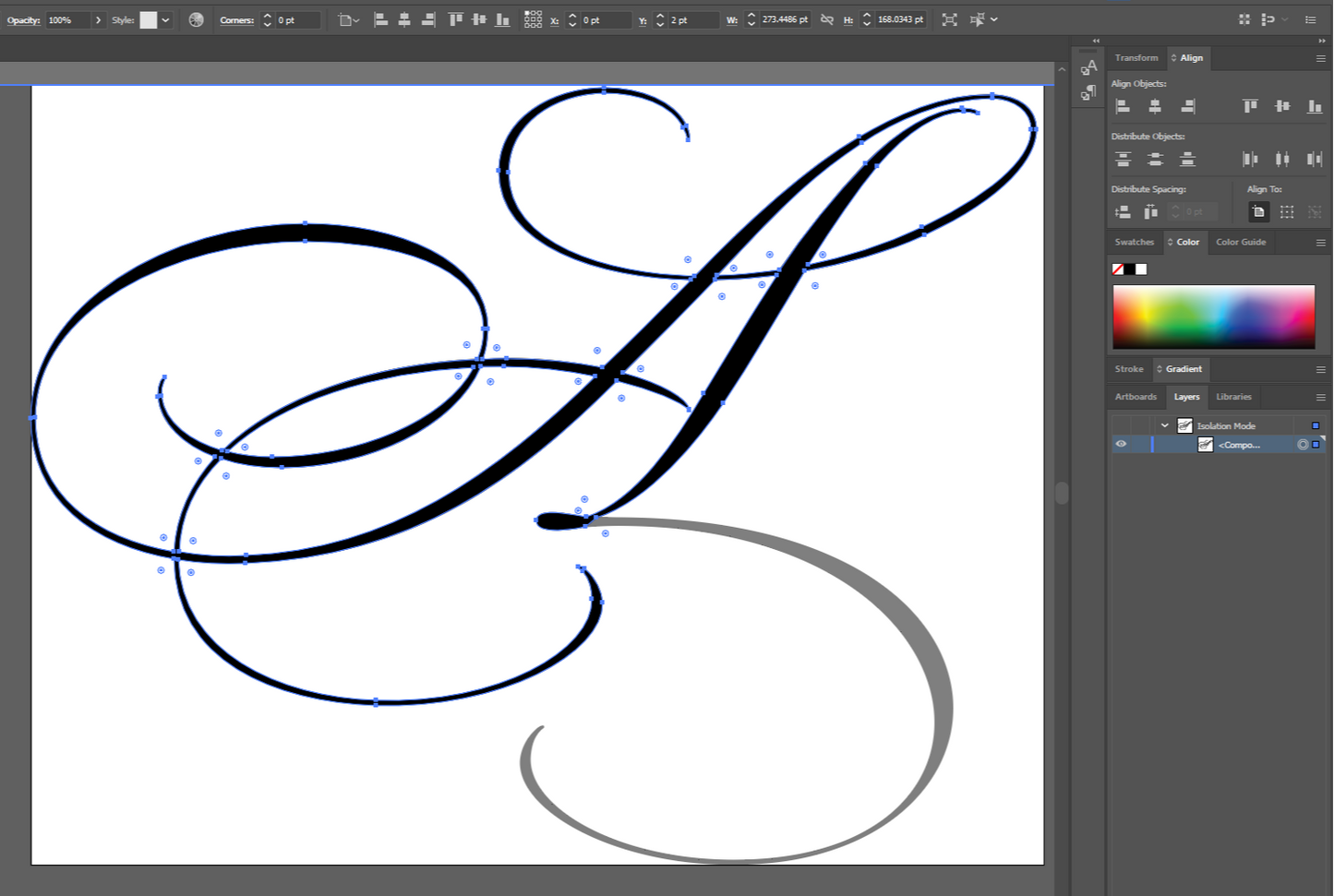Viewport: 1334px width, 896px height.
Task: Click the X: label in the control bar
Action: [554, 20]
